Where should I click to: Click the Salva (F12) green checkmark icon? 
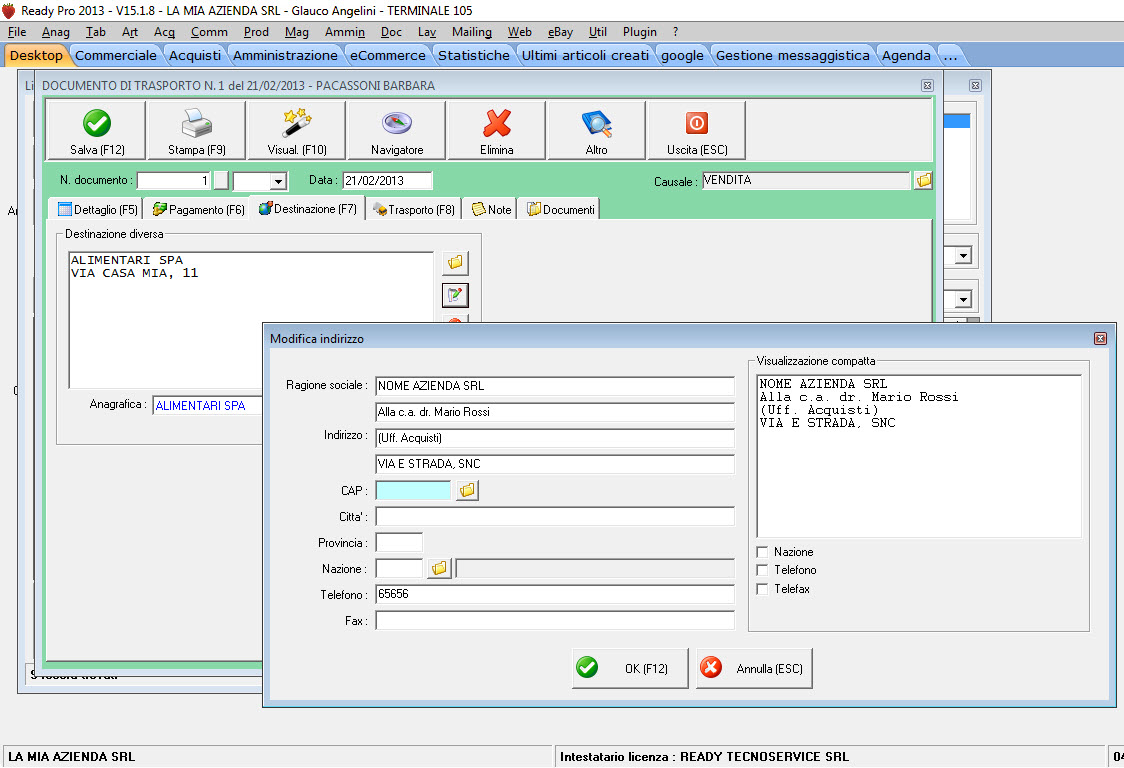point(97,123)
